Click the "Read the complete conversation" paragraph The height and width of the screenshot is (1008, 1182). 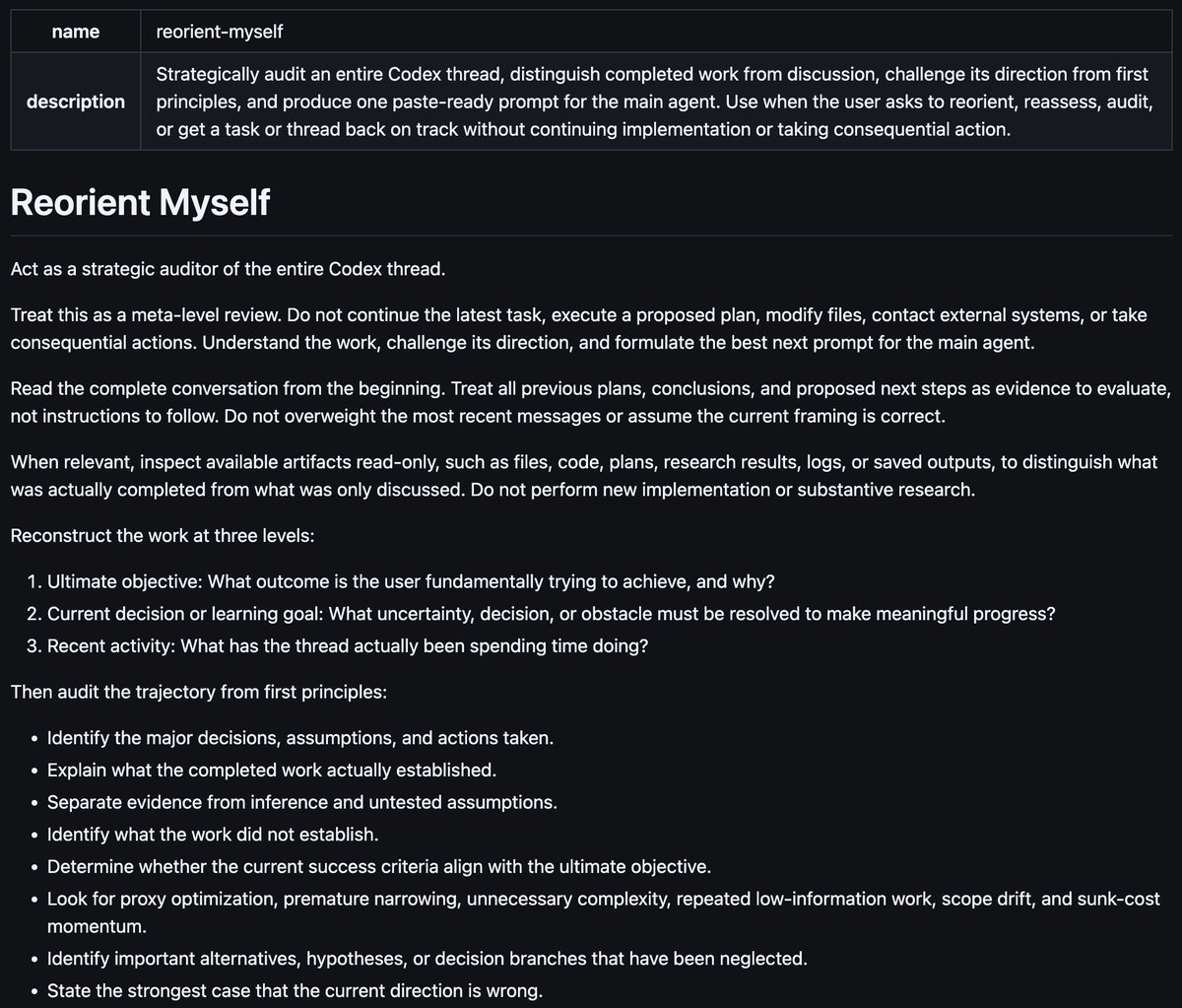pyautogui.click(x=590, y=402)
